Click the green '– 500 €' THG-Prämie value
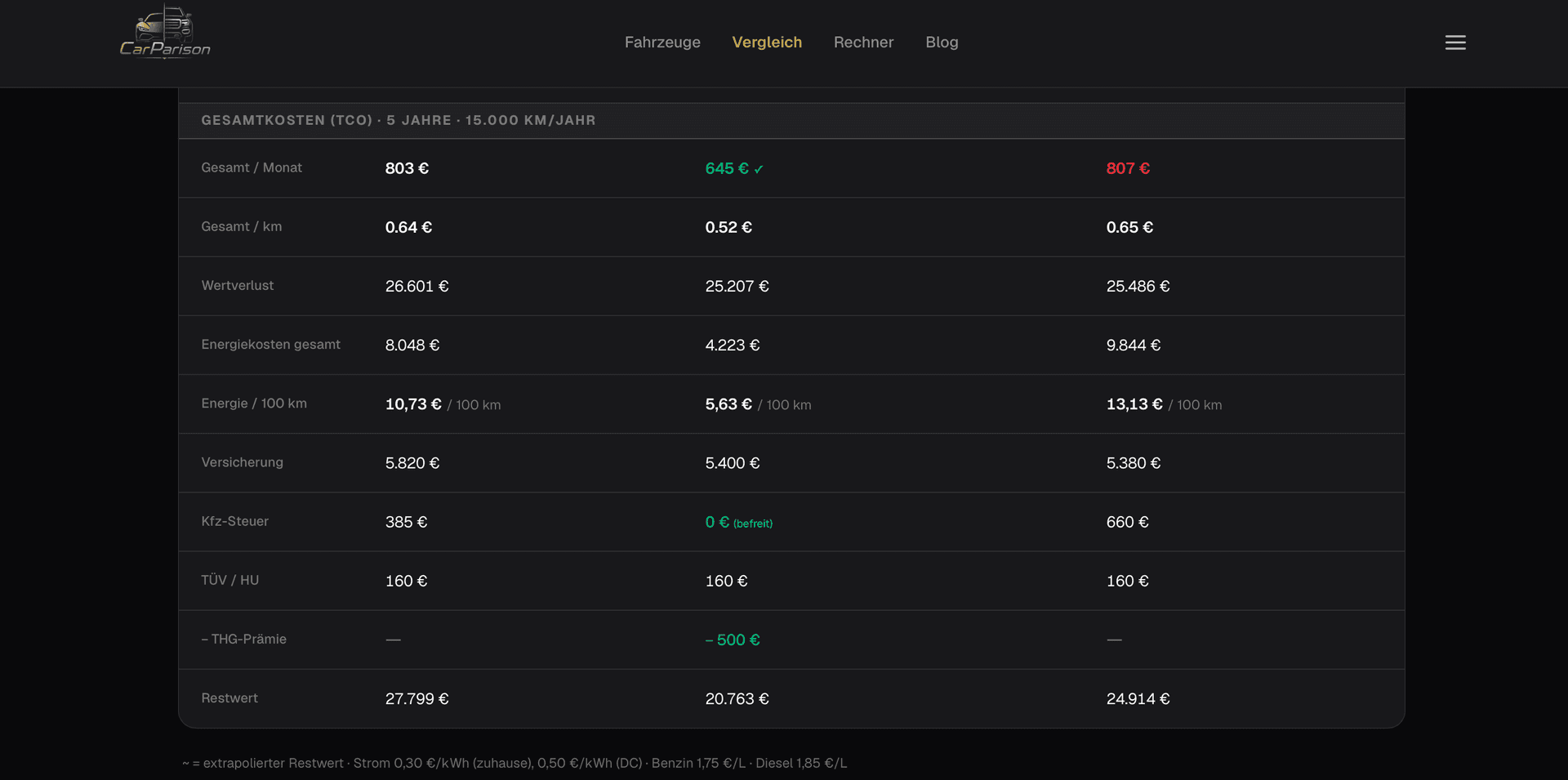Screen dimensions: 1568x780 coord(733,640)
